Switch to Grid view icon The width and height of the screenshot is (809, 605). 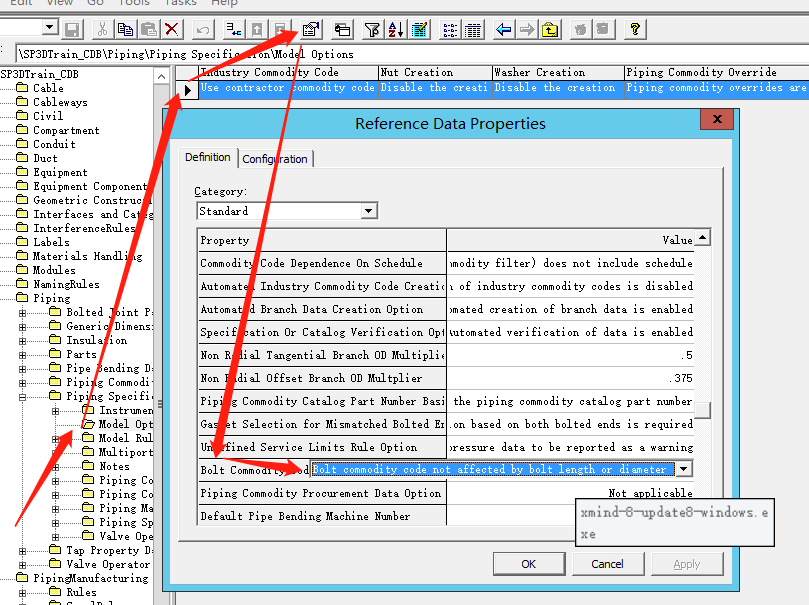473,29
